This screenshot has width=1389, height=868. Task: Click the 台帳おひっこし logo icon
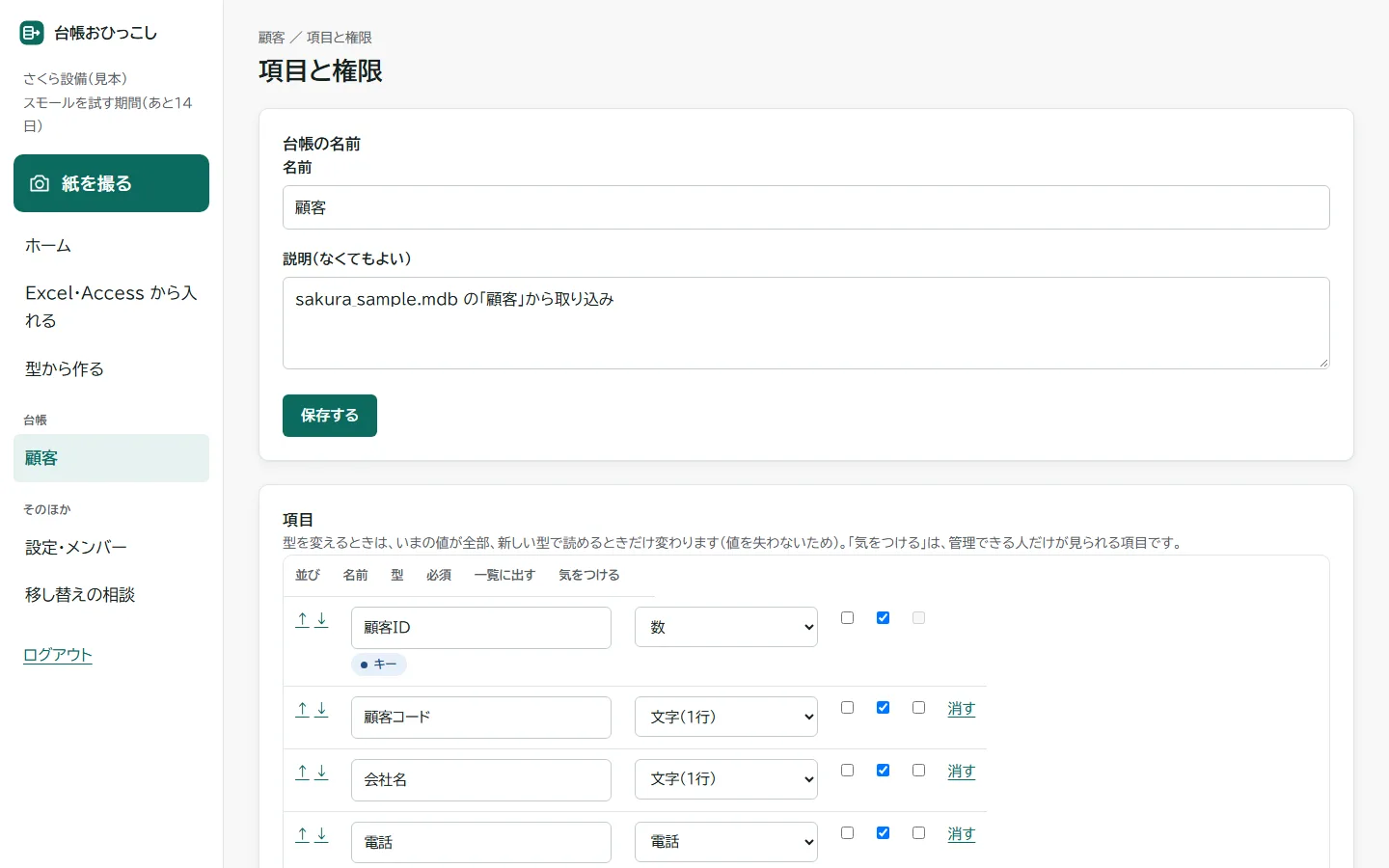31,33
